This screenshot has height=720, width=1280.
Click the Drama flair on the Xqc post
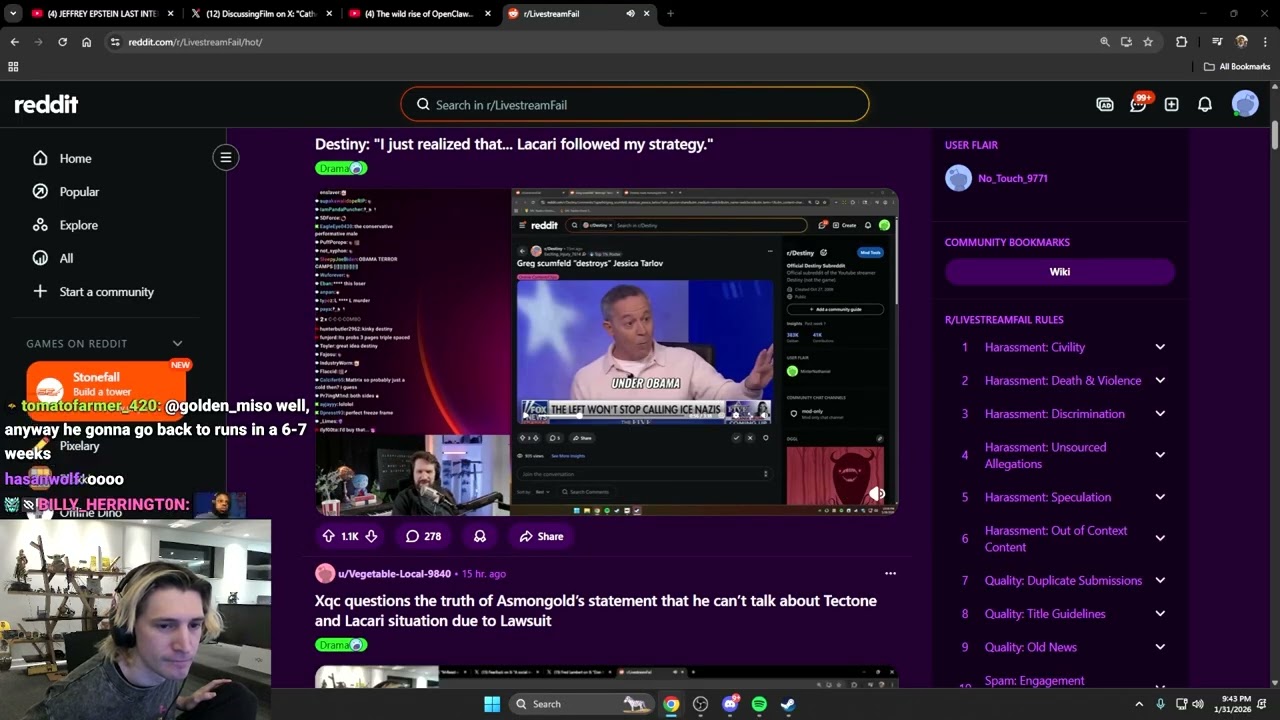pyautogui.click(x=341, y=645)
